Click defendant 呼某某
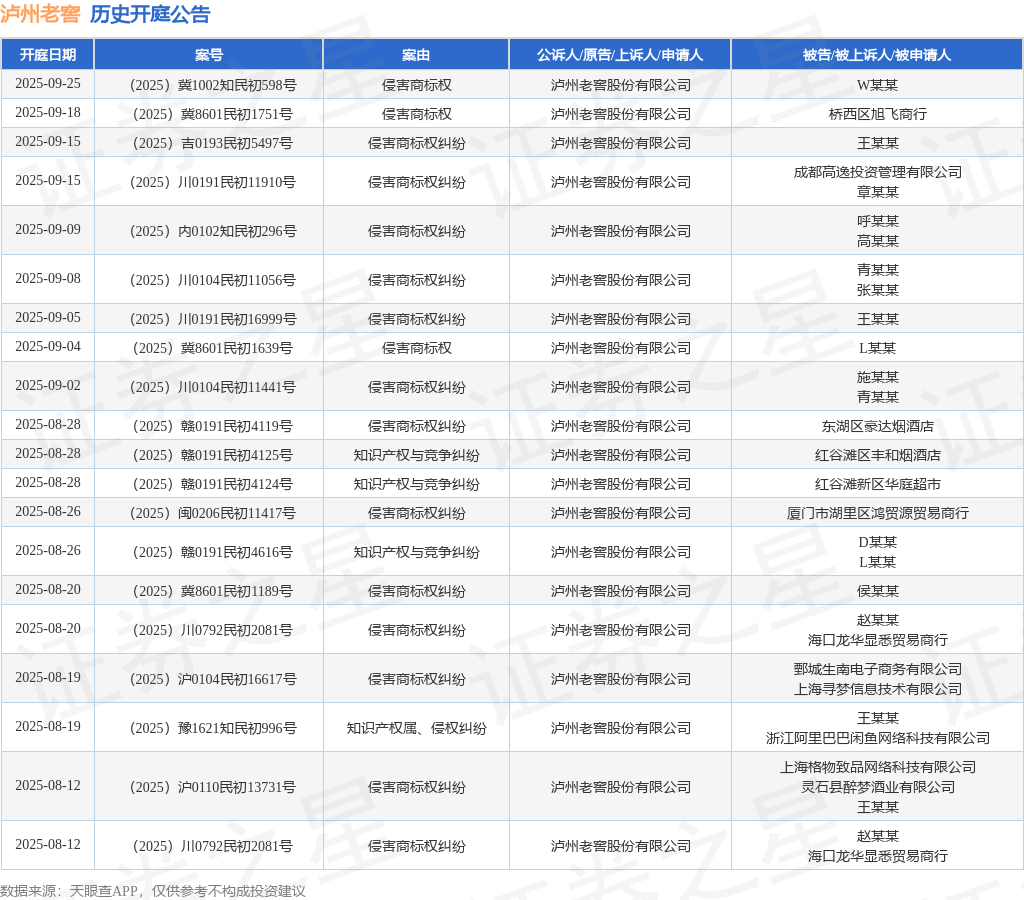The width and height of the screenshot is (1024, 900). pos(877,221)
